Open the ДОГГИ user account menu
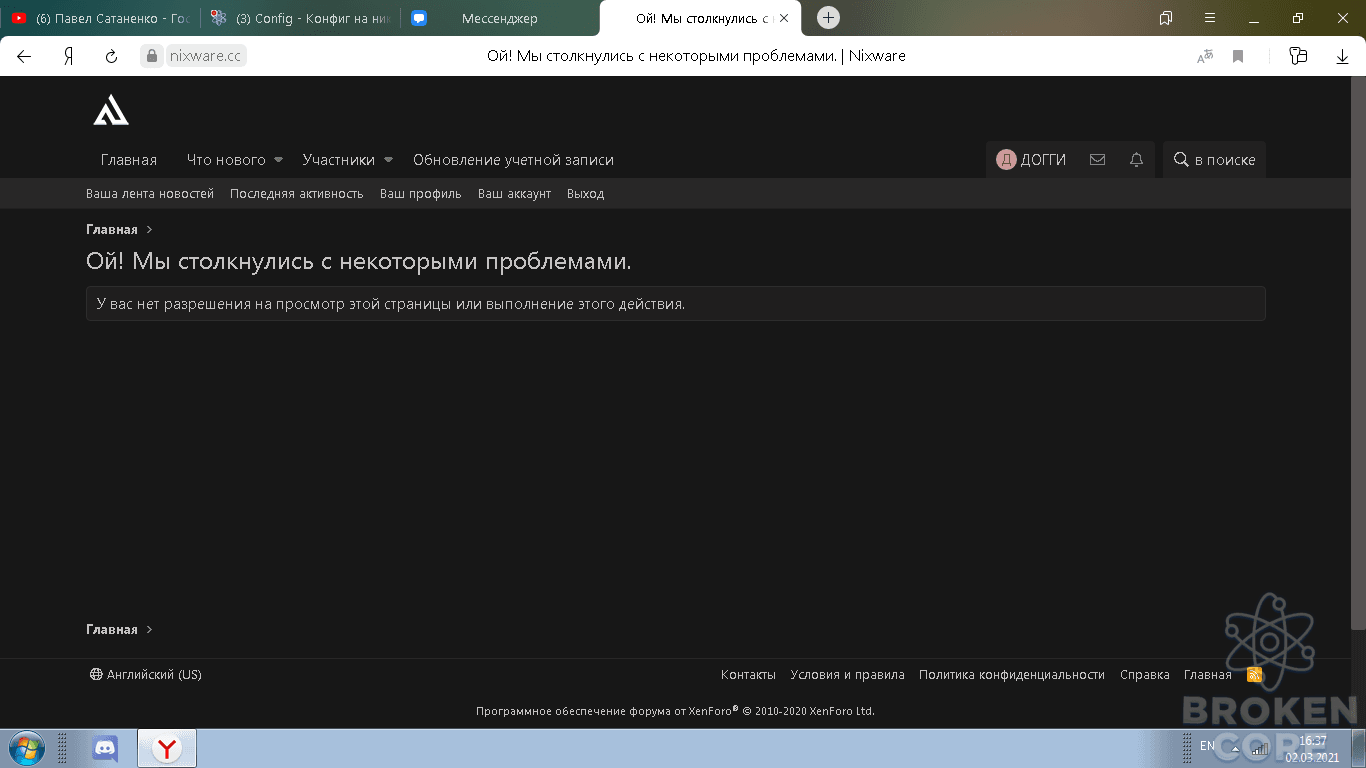The width and height of the screenshot is (1366, 768). pos(1031,160)
